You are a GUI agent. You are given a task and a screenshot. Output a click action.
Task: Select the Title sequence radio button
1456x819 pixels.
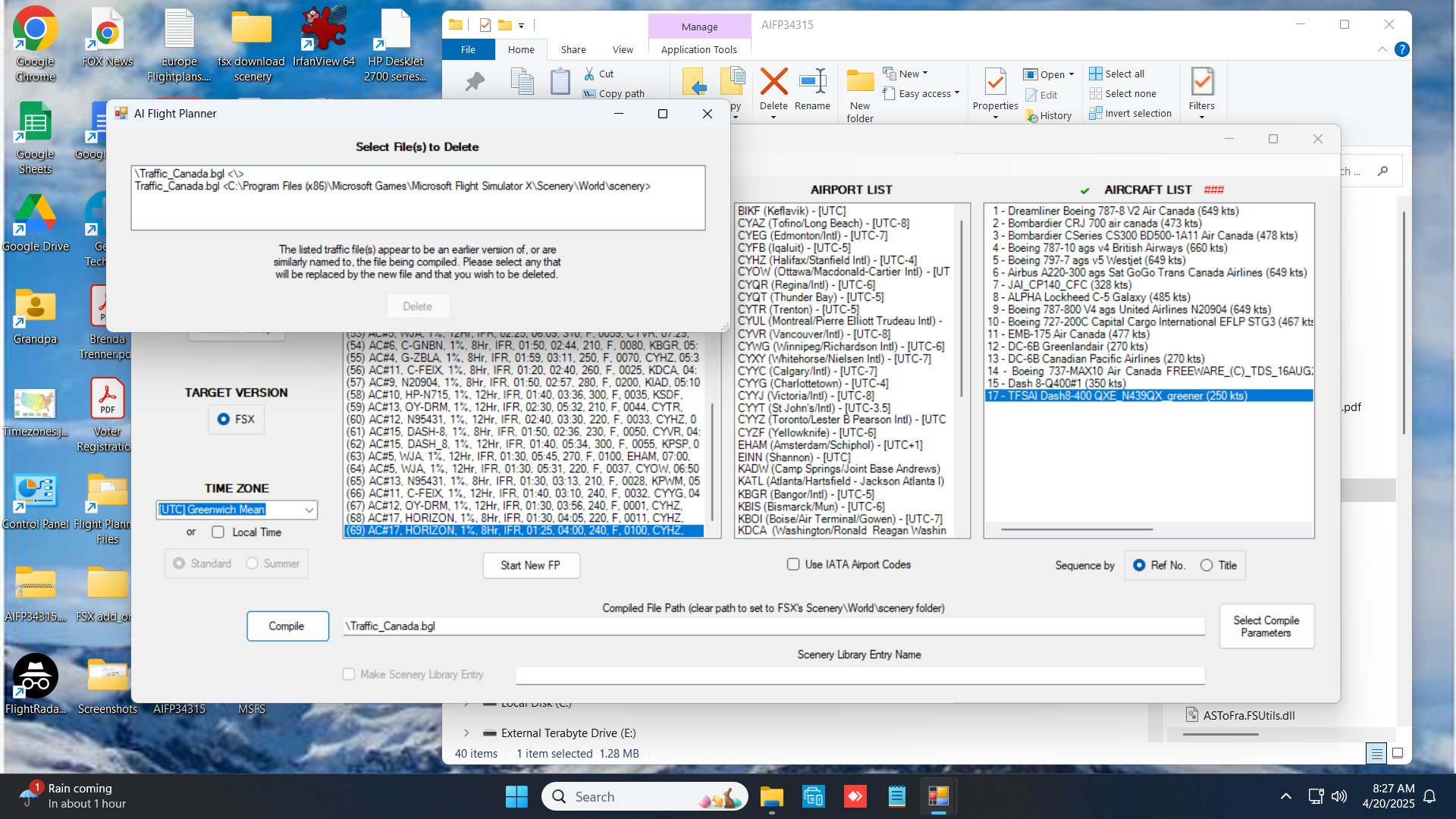click(x=1207, y=566)
